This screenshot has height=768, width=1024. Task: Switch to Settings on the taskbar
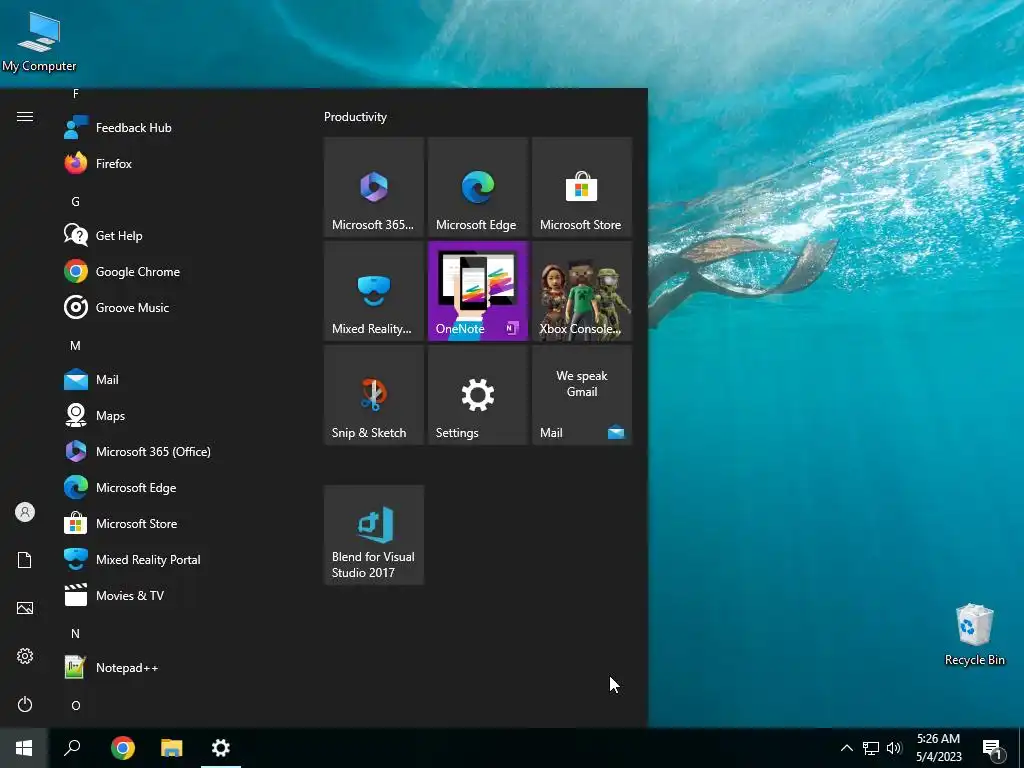coord(221,748)
